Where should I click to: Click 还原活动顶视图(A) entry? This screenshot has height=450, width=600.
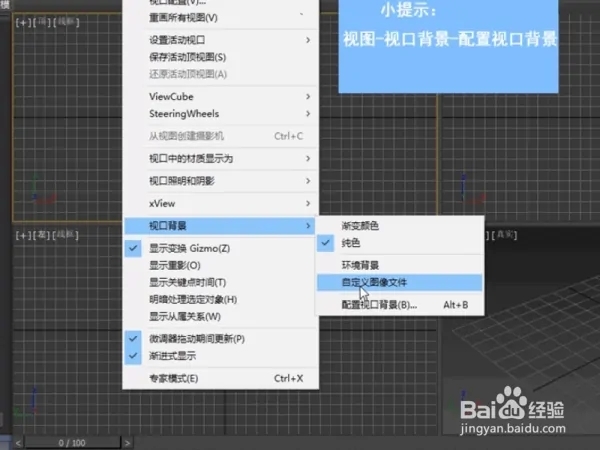tap(220, 74)
